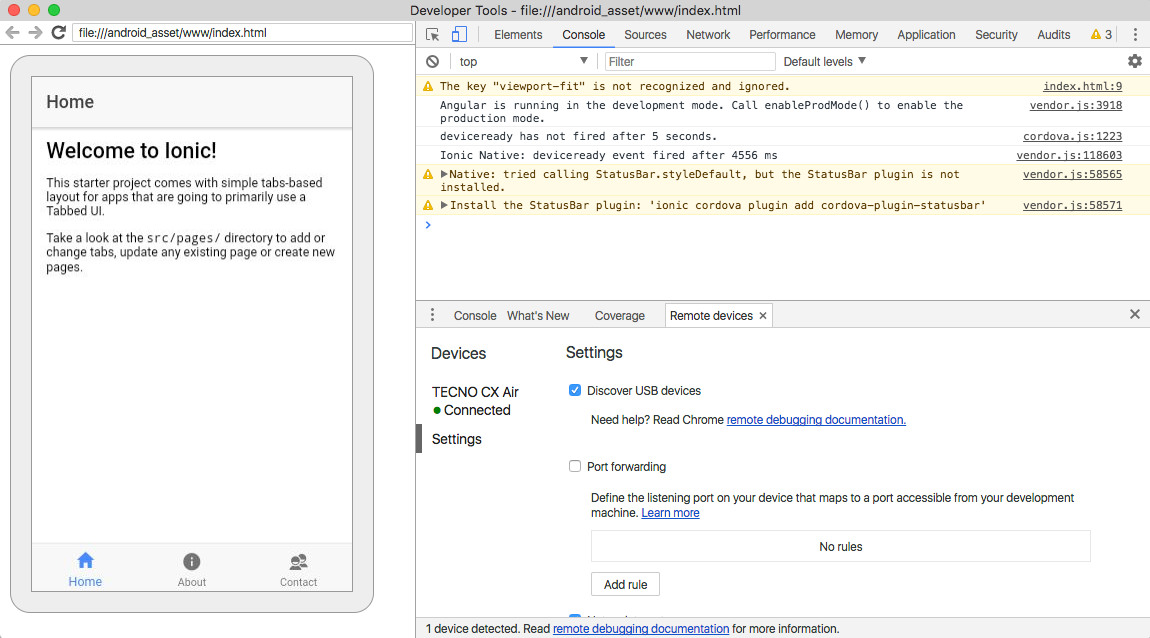Open the Coverage drawer tab
Screen dimensions: 1150x638
point(619,315)
